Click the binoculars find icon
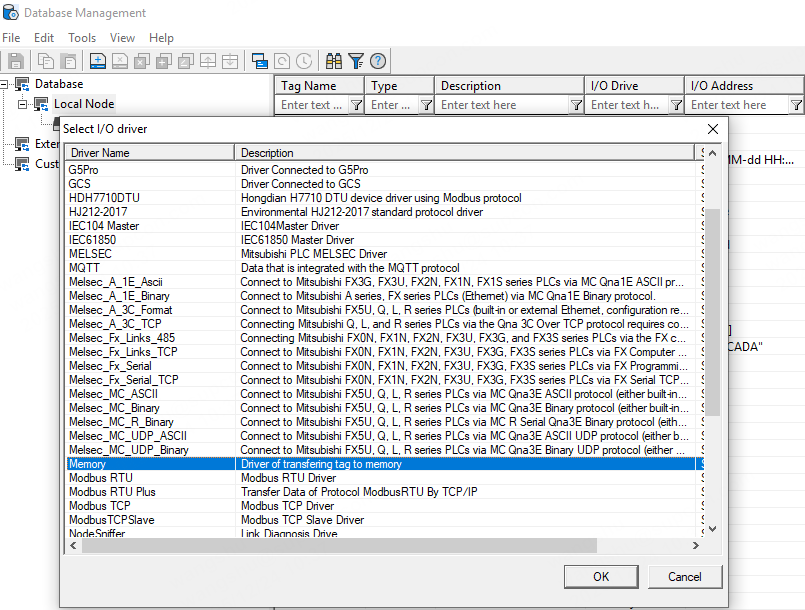Image resolution: width=805 pixels, height=610 pixels. [x=334, y=61]
